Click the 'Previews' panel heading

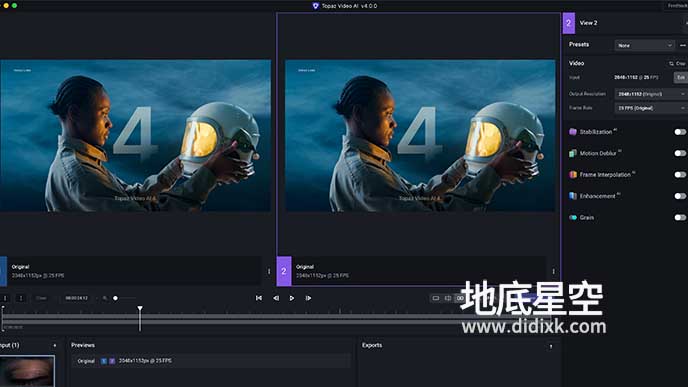(83, 345)
